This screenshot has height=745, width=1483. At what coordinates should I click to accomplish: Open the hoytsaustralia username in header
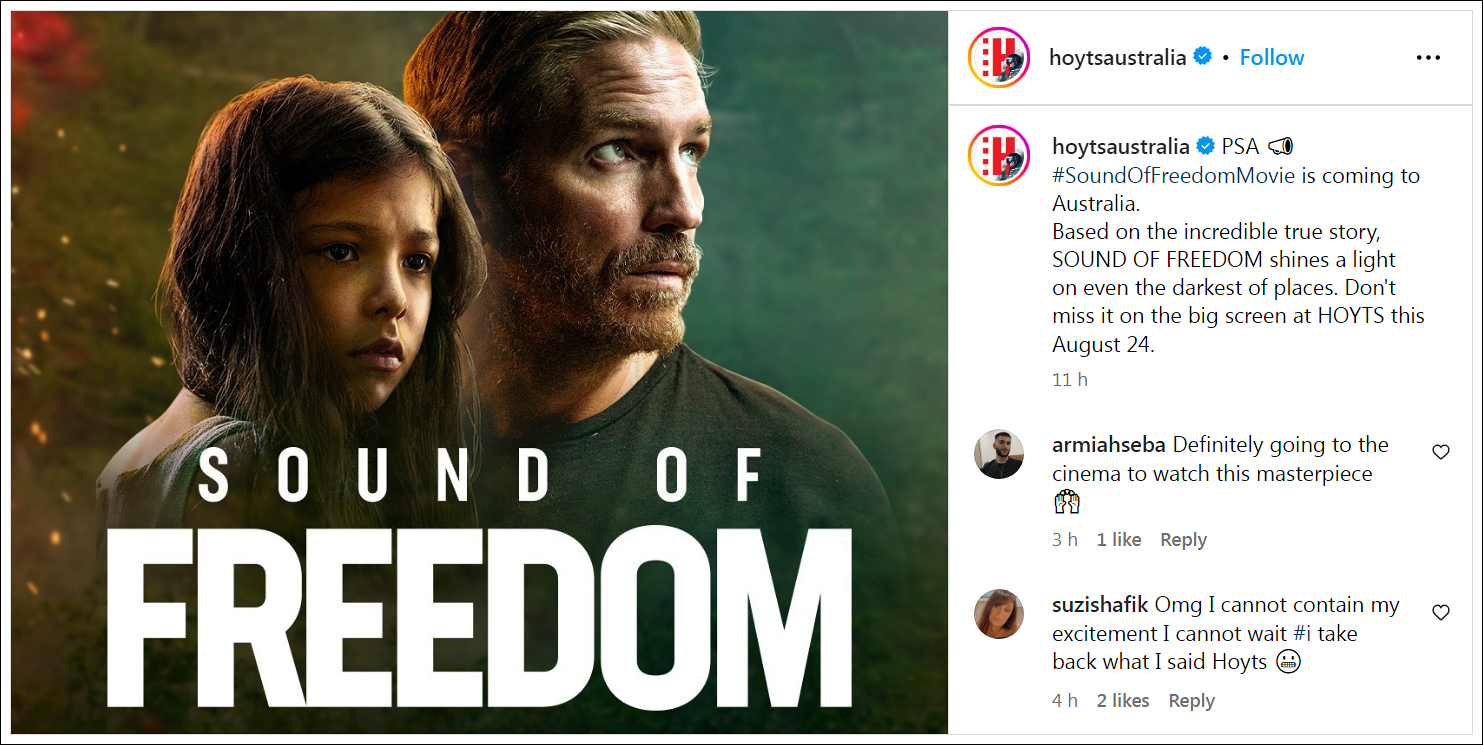coord(1117,57)
